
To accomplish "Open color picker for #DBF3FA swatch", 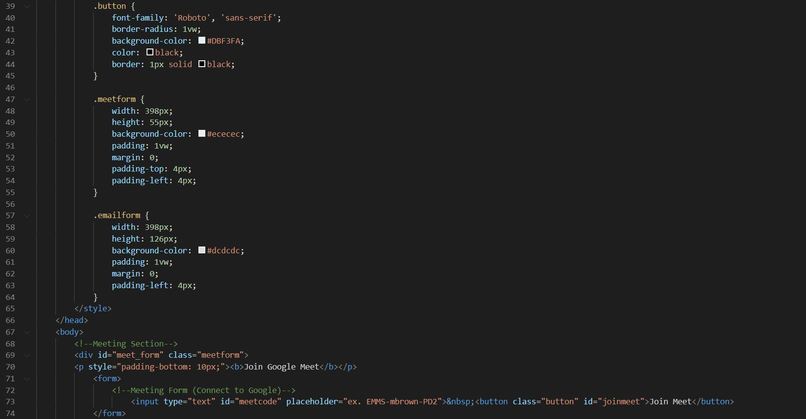I will [202, 40].
